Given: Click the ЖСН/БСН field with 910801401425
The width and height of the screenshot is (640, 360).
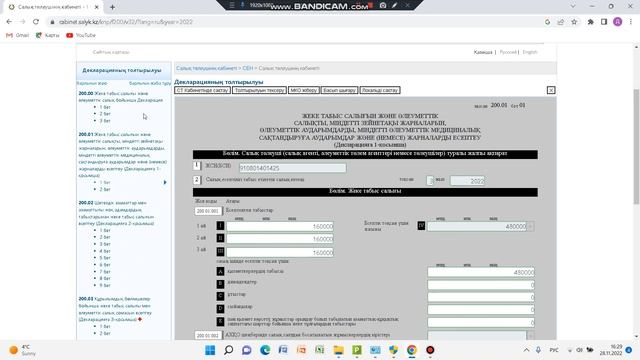Looking at the screenshot, I should pos(293,168).
